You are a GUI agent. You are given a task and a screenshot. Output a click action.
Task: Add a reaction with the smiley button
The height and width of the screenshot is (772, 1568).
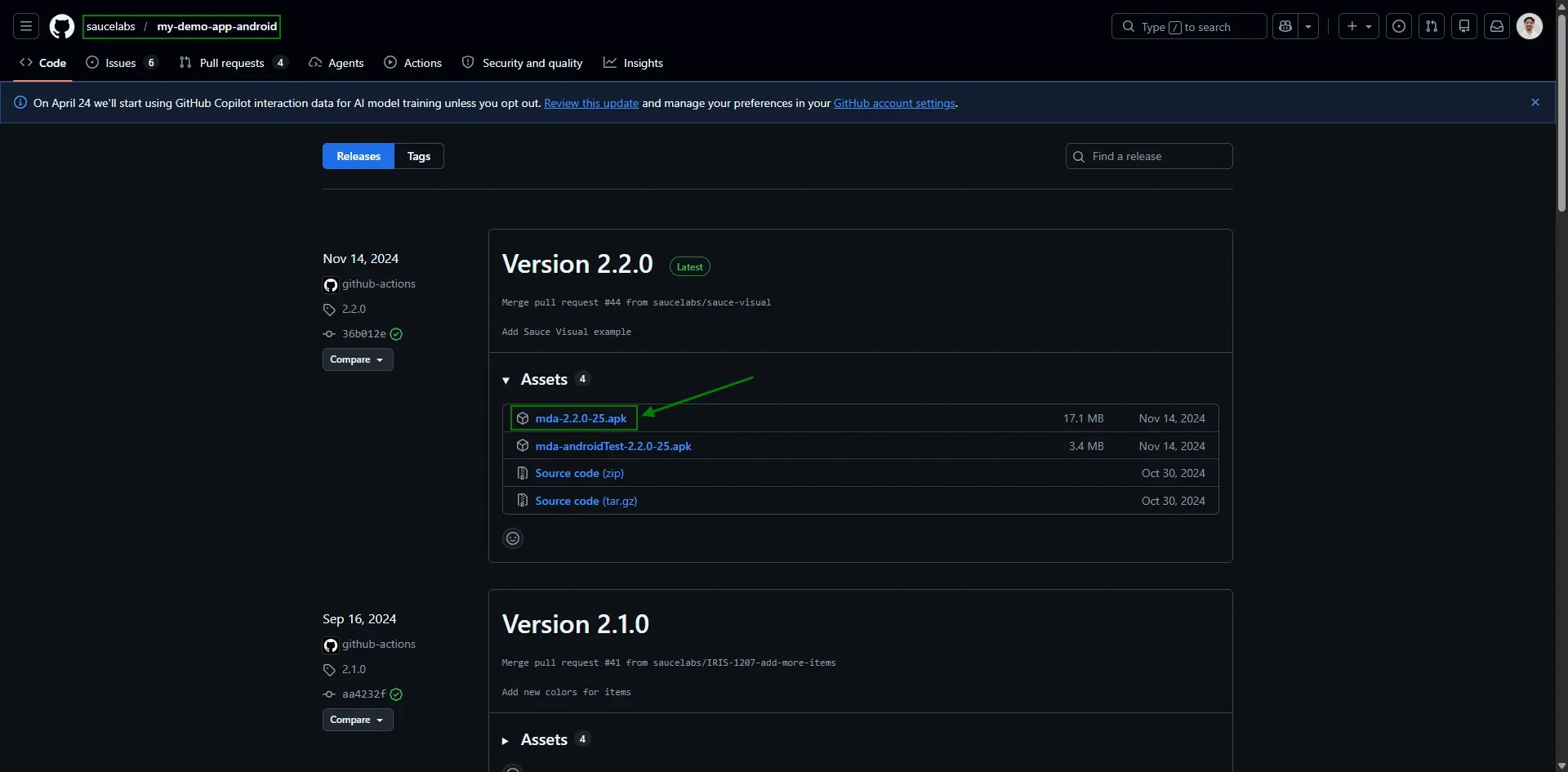click(513, 538)
